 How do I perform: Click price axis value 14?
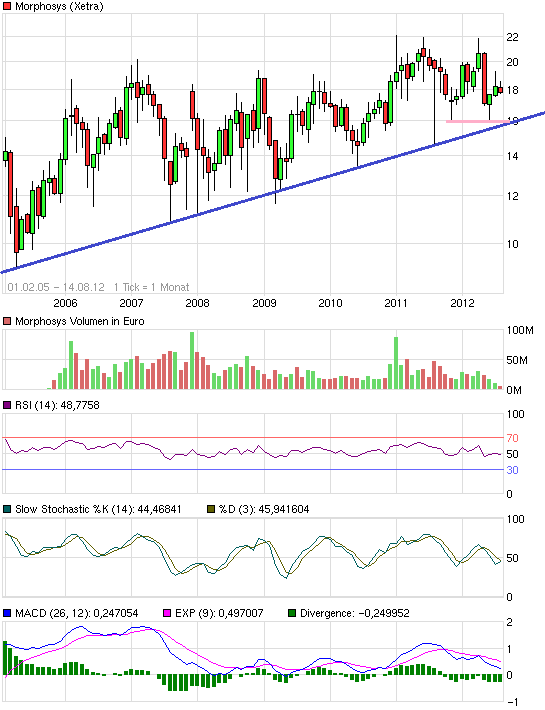512,156
